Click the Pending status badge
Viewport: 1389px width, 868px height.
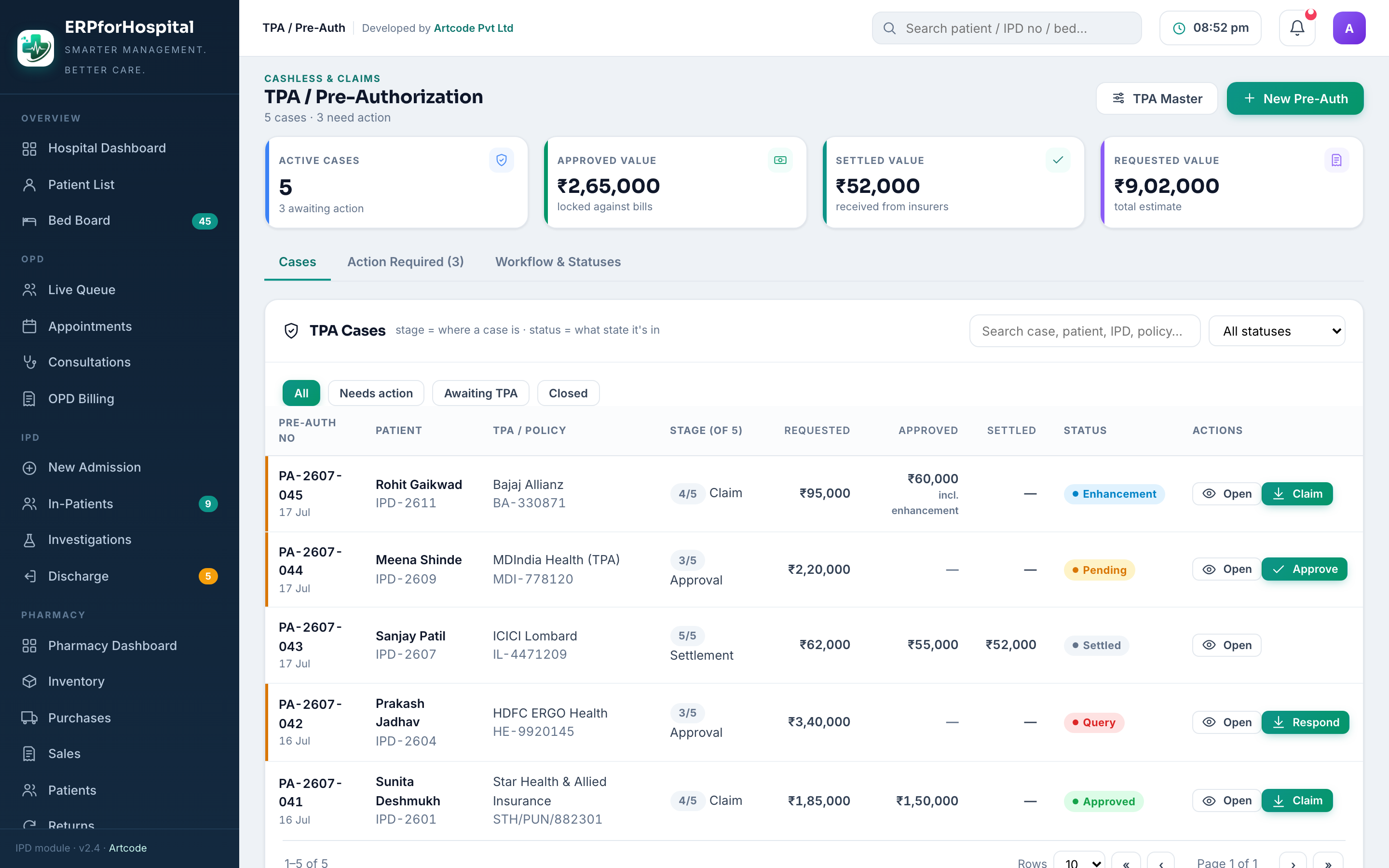pyautogui.click(x=1099, y=570)
